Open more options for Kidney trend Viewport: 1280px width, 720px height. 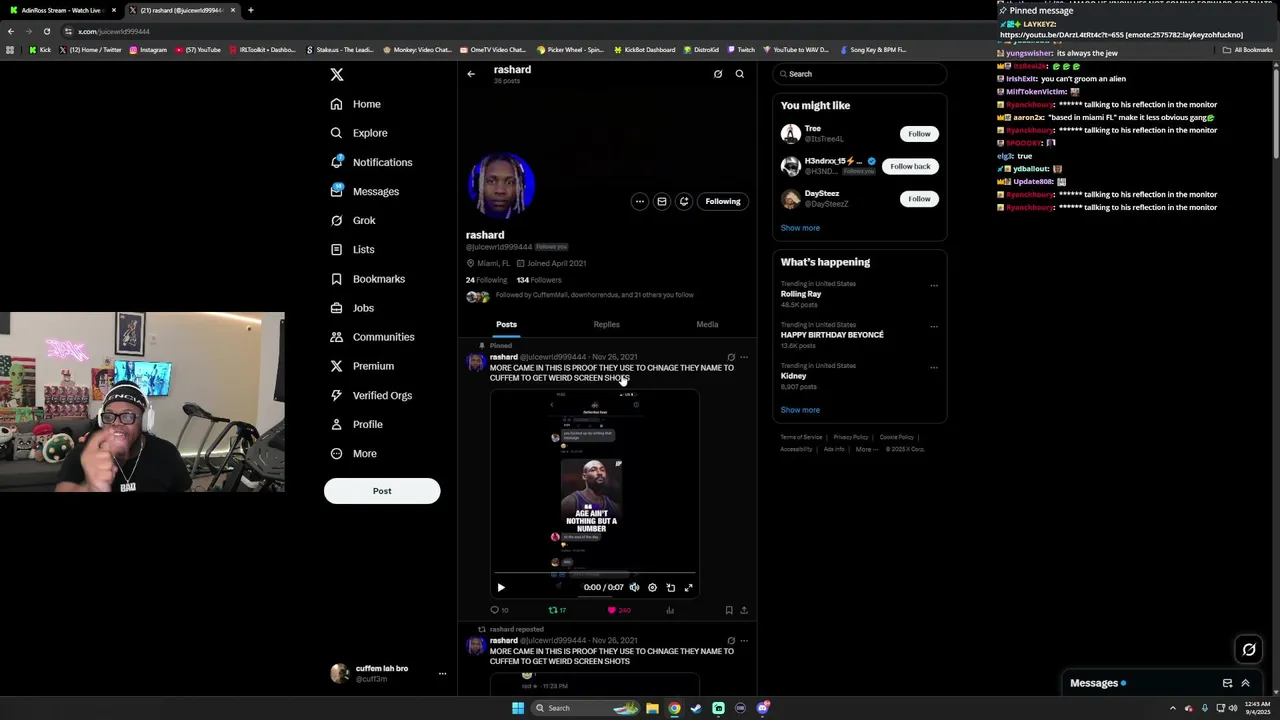point(934,367)
